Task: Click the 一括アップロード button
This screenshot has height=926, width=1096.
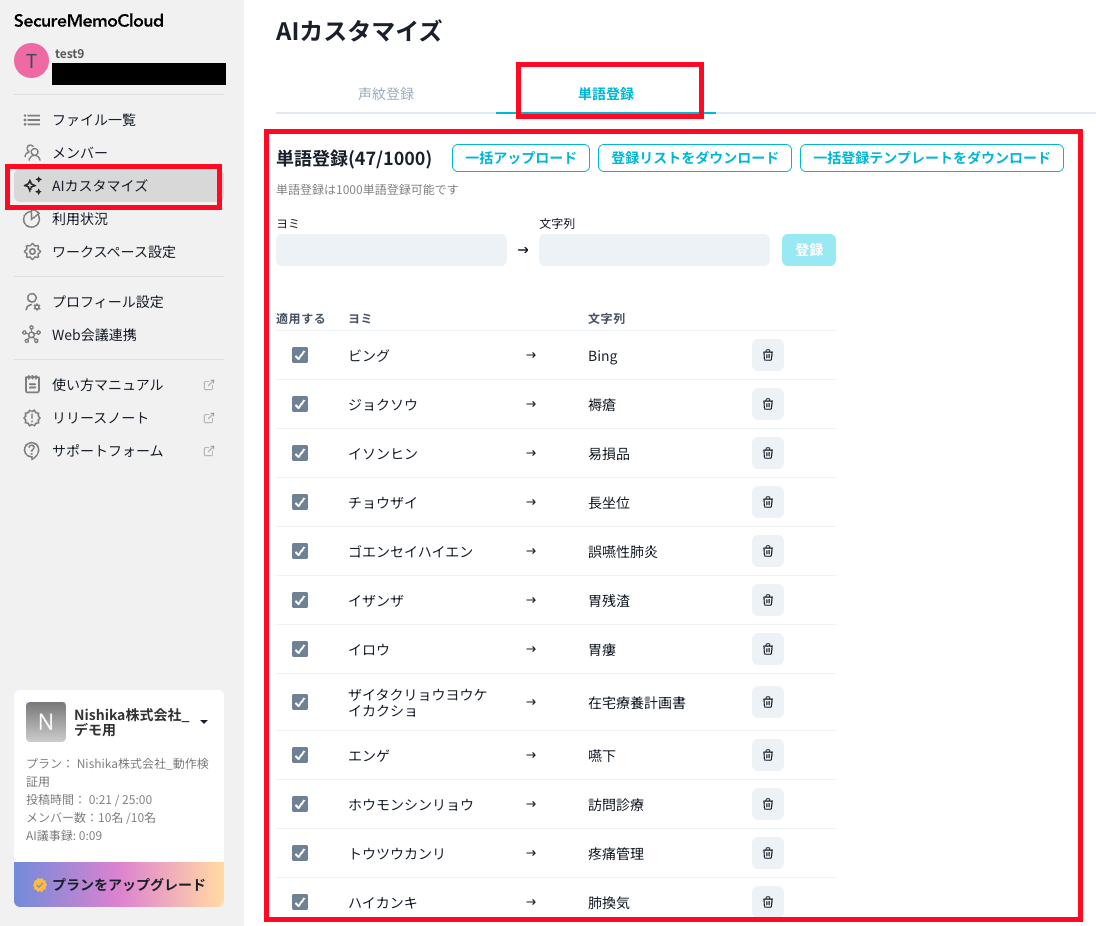Action: click(521, 158)
